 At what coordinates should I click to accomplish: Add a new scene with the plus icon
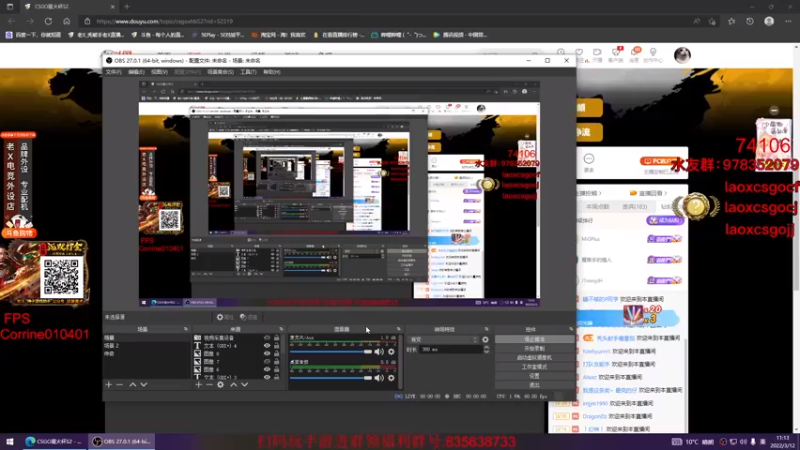click(x=109, y=385)
